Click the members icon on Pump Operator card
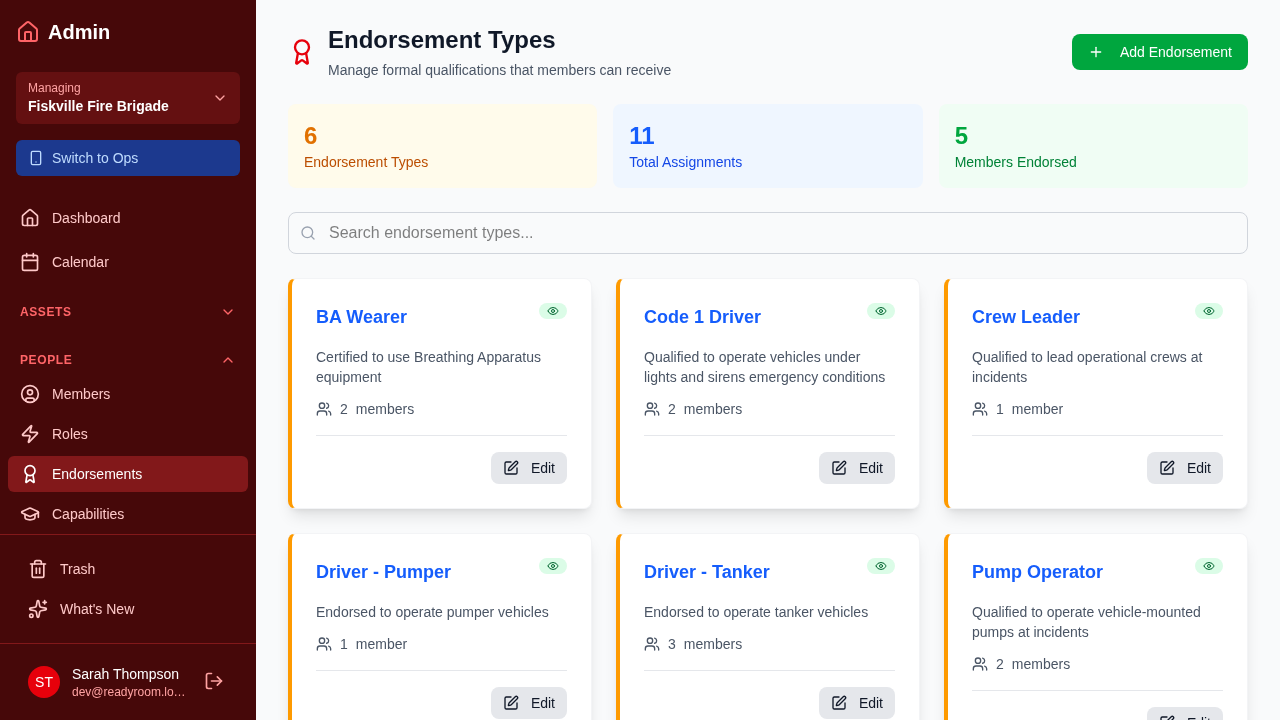The image size is (1280, 720). point(980,664)
